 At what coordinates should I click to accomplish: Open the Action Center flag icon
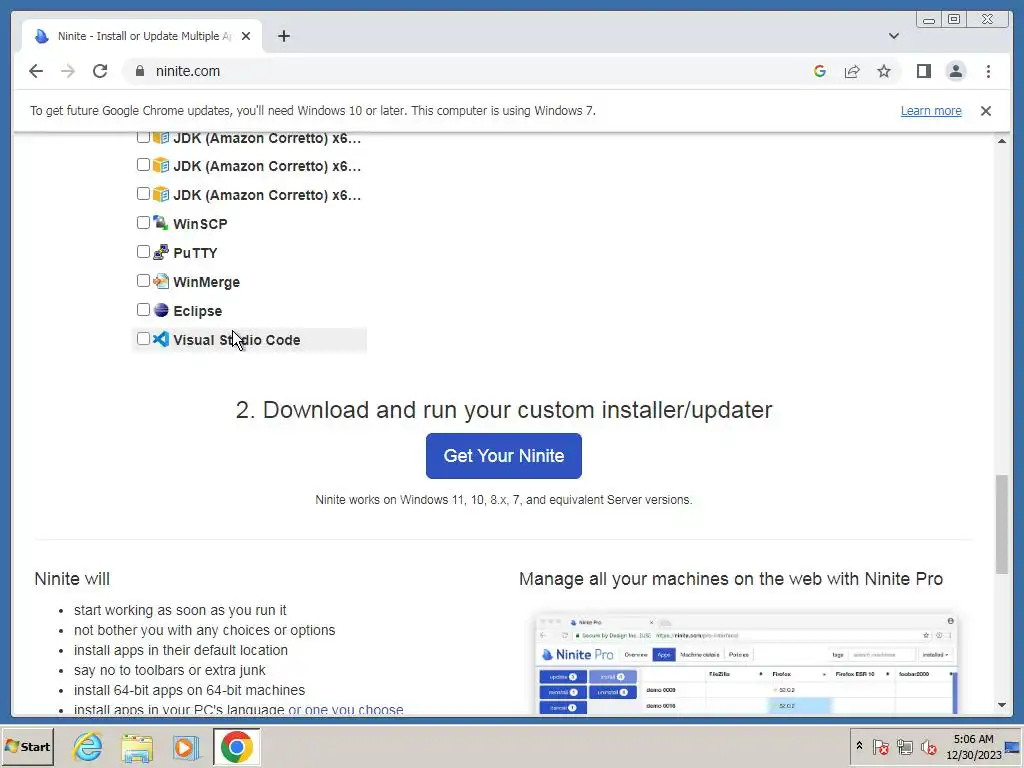880,746
